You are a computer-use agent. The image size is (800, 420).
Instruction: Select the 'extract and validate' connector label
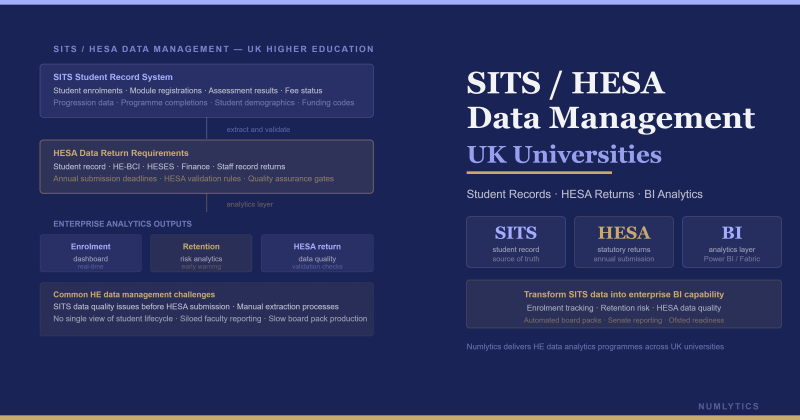(x=258, y=130)
